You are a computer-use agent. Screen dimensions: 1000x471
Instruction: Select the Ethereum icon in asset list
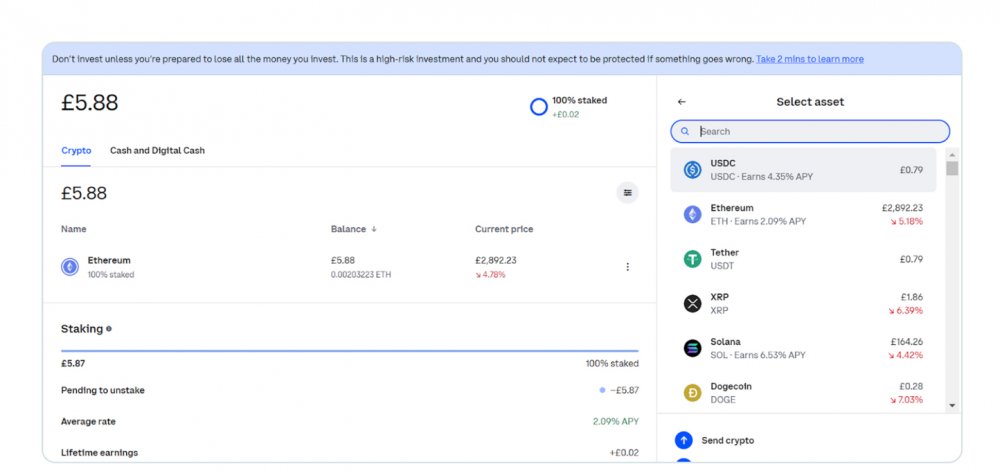pos(693,215)
